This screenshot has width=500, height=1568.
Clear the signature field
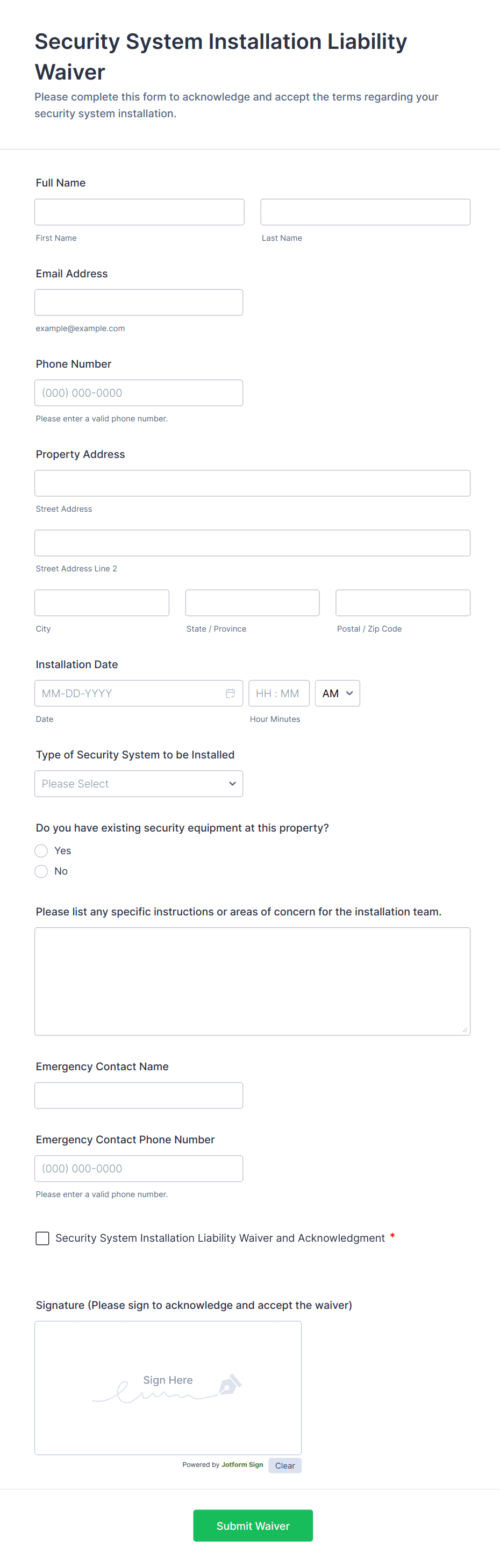pos(284,1466)
